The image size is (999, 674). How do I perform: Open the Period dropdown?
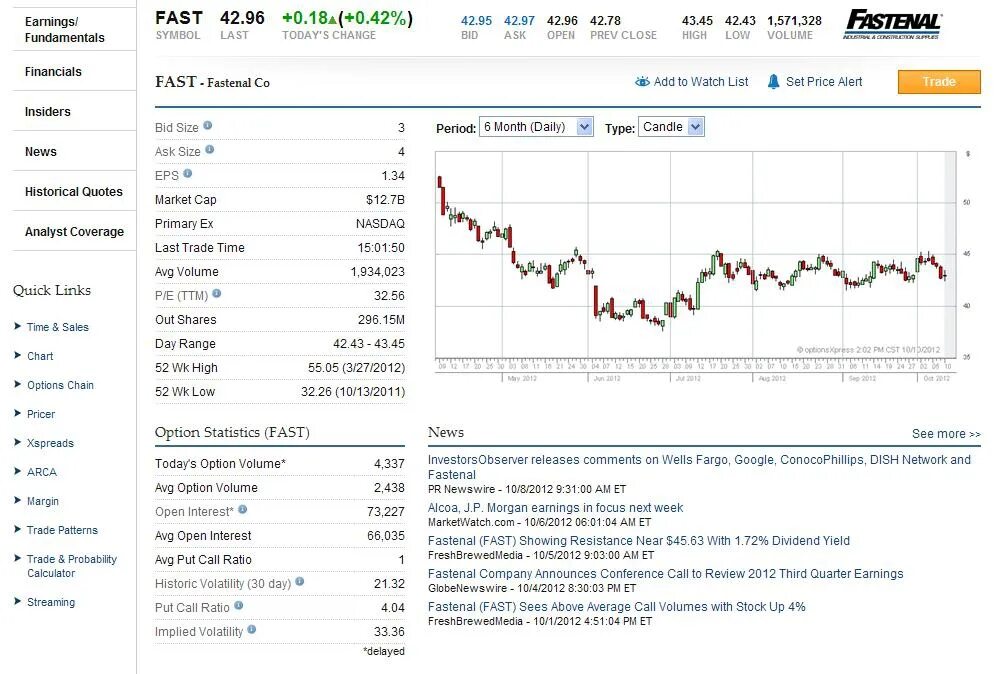(x=536, y=127)
